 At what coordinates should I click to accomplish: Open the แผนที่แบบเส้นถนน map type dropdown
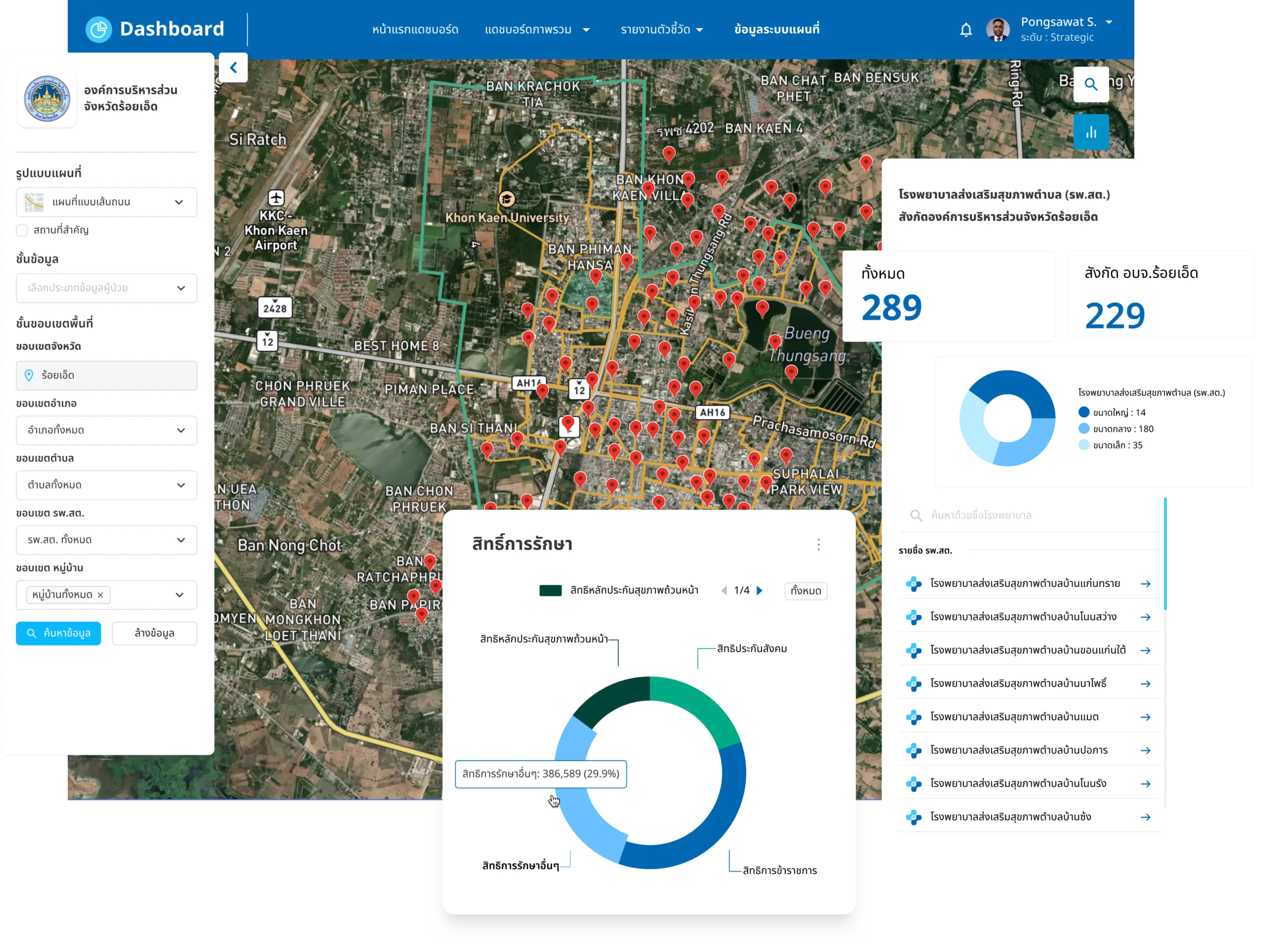click(106, 202)
